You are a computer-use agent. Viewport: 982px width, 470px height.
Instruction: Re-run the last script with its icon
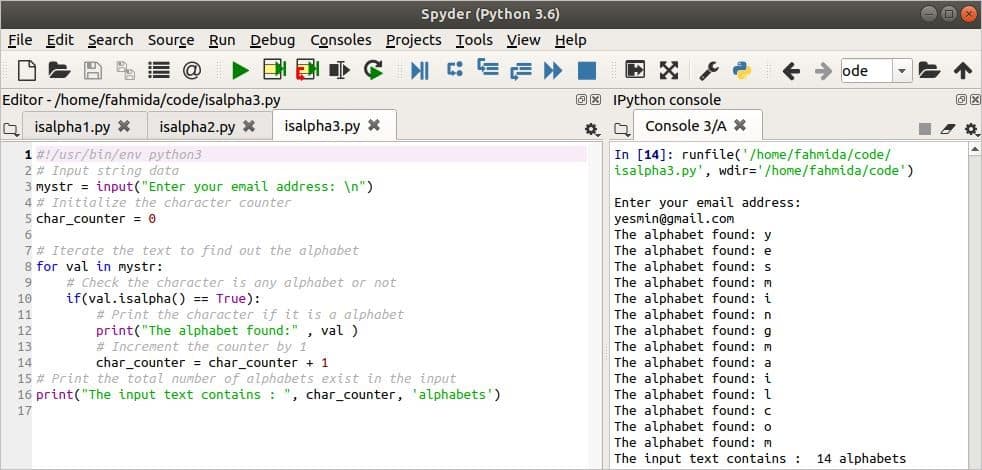[373, 70]
